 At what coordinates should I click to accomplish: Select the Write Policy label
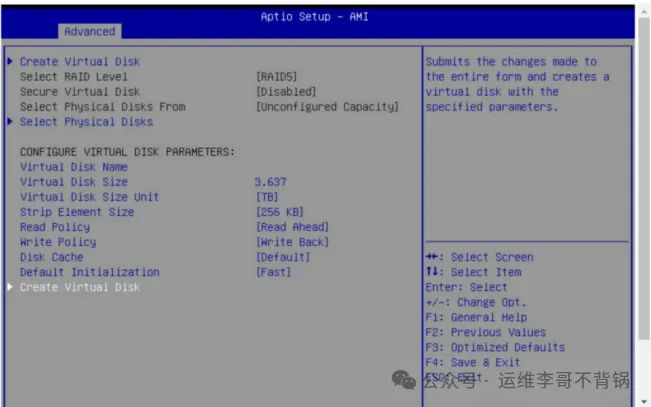click(x=58, y=242)
